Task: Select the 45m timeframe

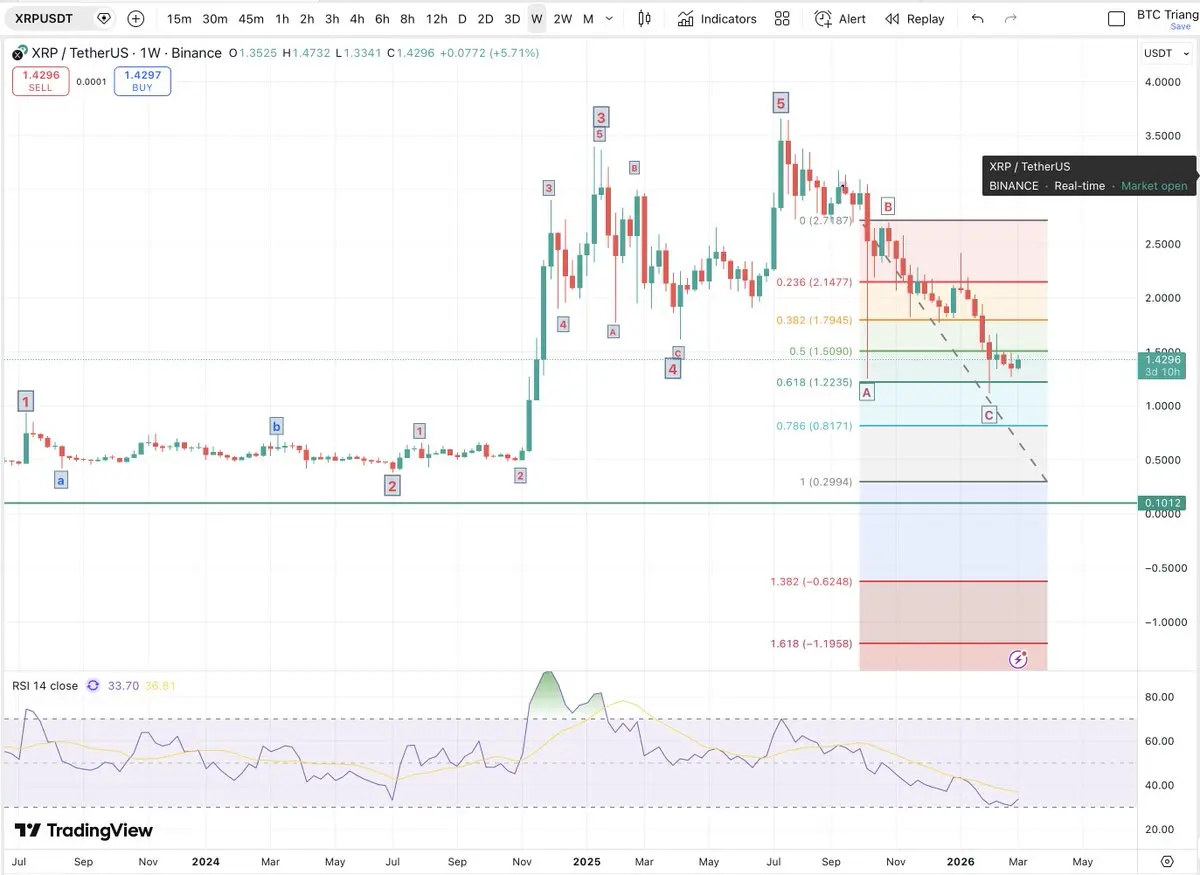Action: (251, 19)
